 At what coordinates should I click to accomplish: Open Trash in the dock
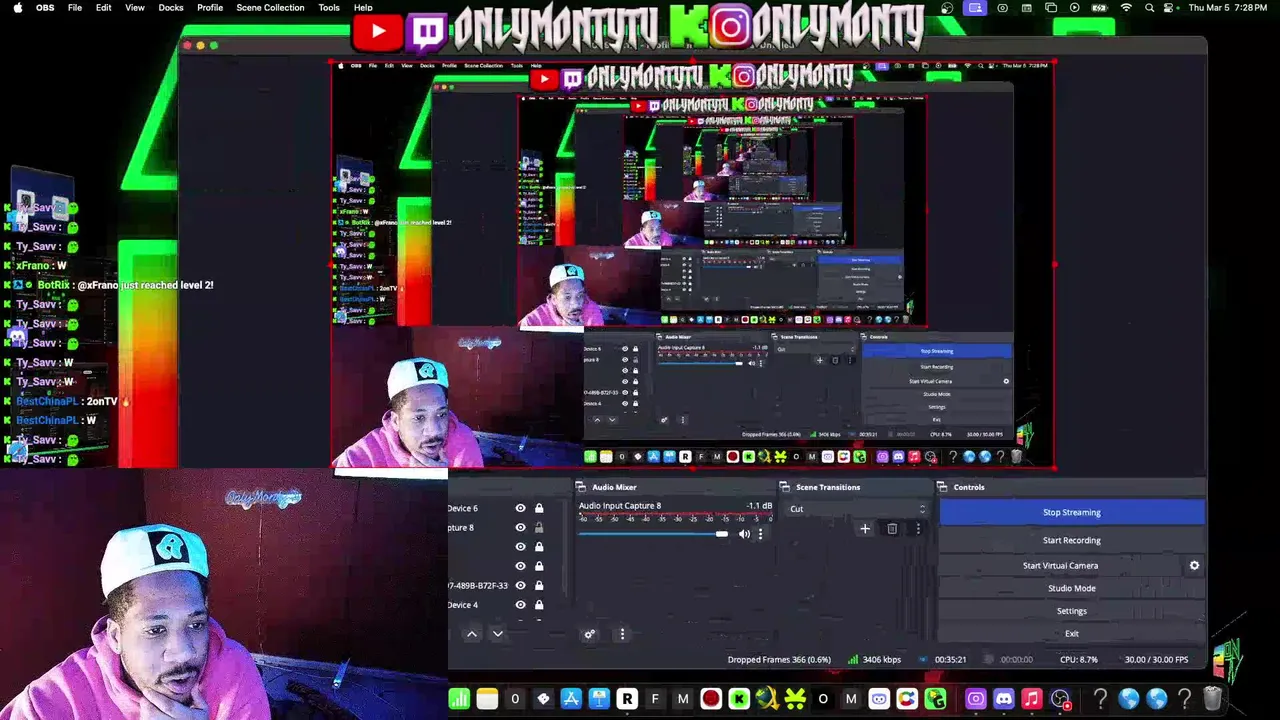tap(1213, 699)
